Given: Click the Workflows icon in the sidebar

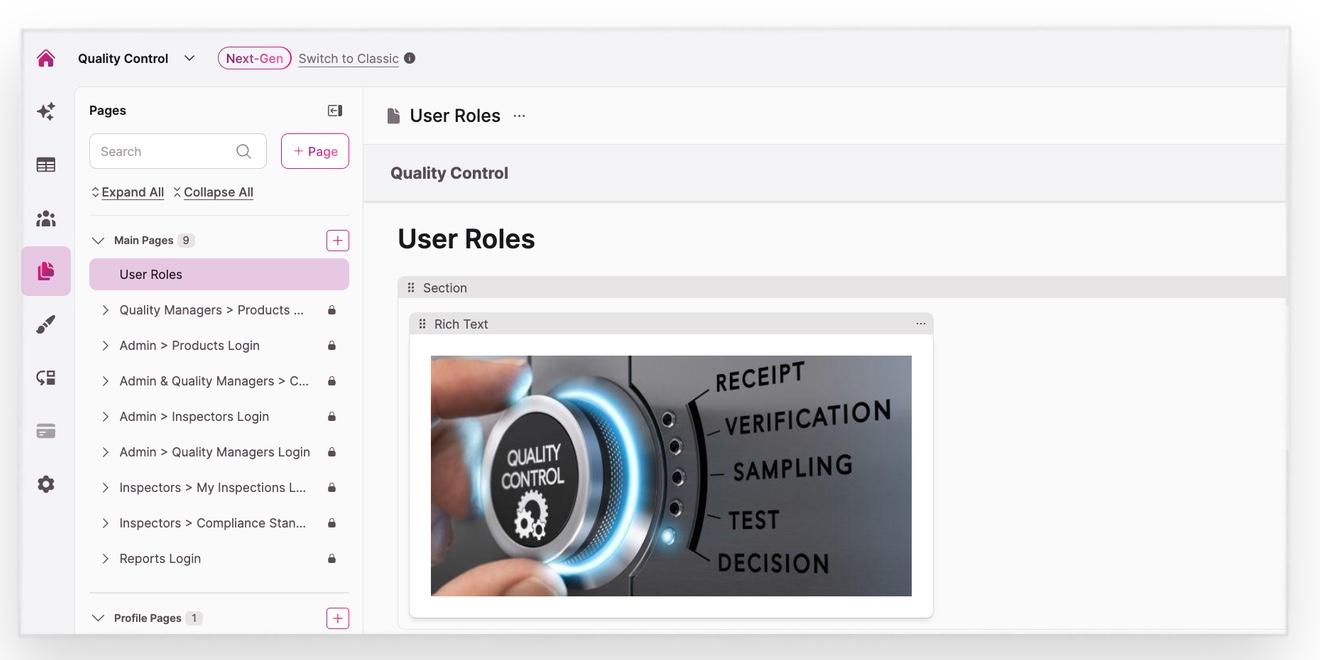Looking at the screenshot, I should click(x=45, y=377).
